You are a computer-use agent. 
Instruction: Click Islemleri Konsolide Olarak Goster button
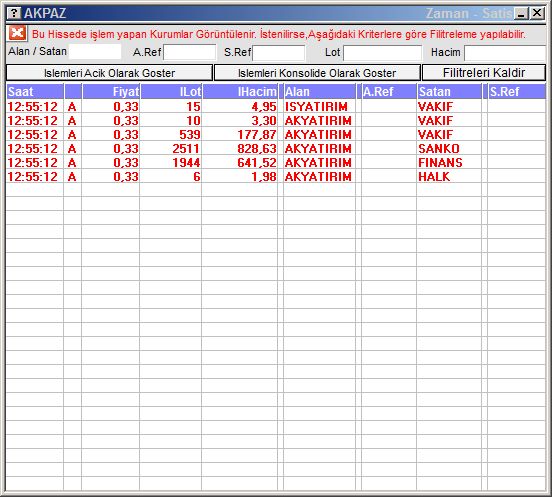(x=317, y=73)
